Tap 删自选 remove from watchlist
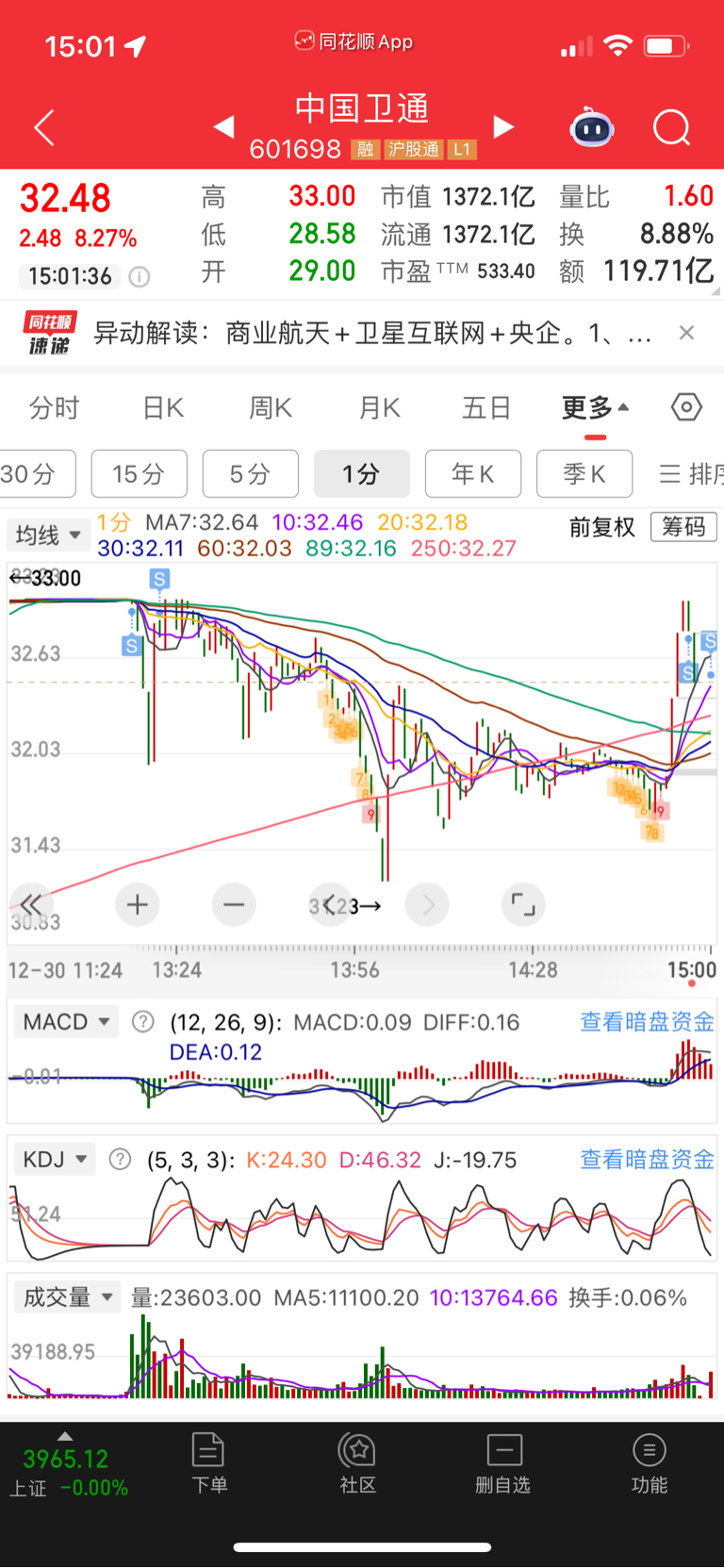 coord(503,1463)
